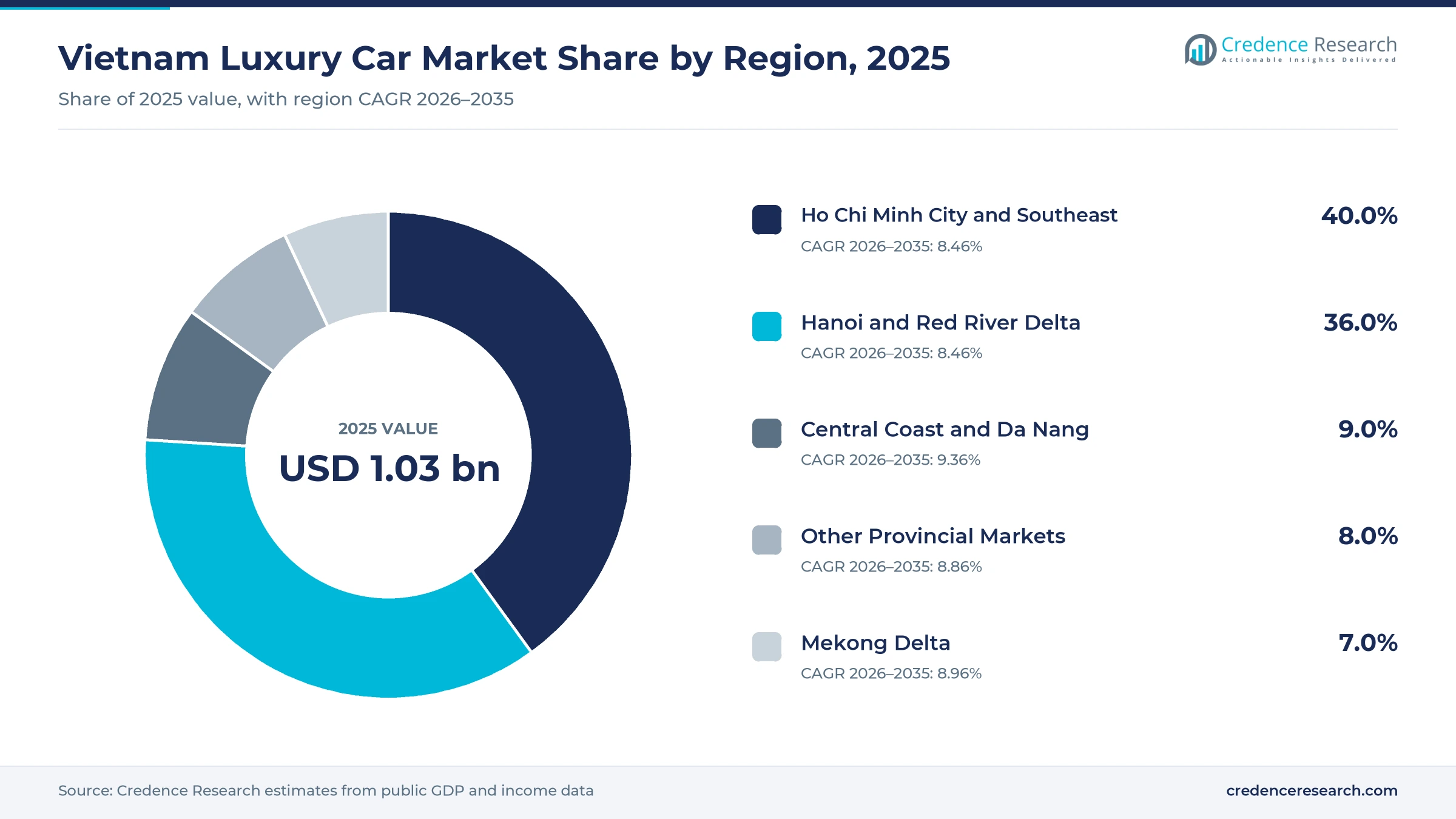Click the 'Other Provincial Markets' label
This screenshot has height=819, width=1456.
[x=933, y=536]
